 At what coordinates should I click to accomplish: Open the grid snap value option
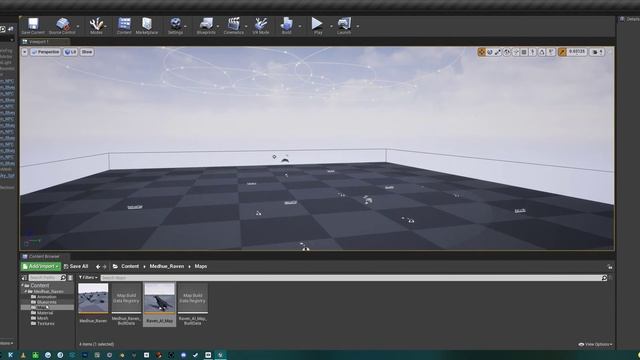click(533, 52)
